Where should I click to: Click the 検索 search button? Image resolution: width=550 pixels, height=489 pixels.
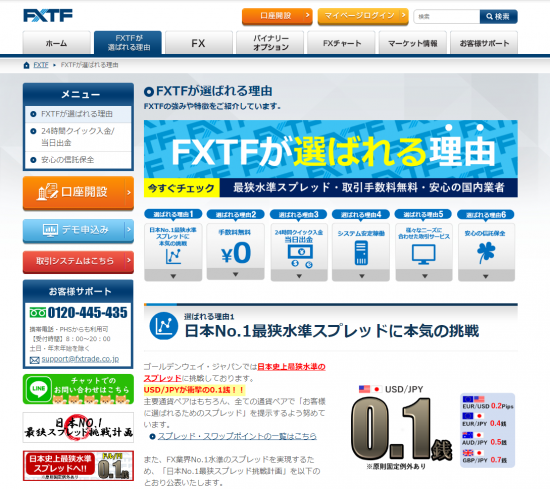pyautogui.click(x=498, y=16)
